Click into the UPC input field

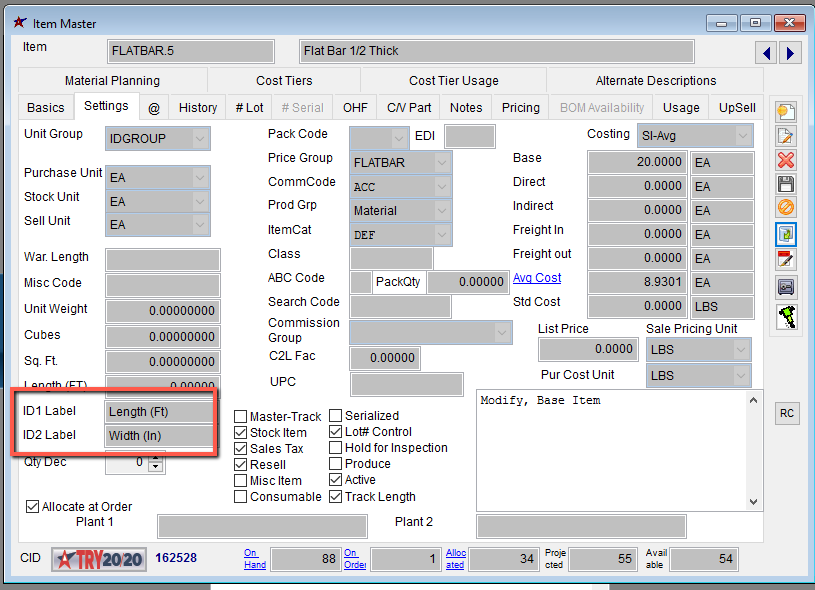point(406,384)
